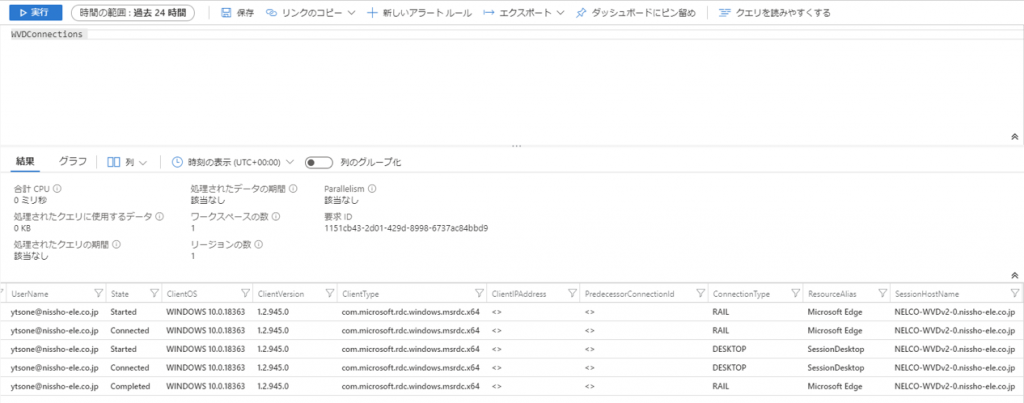The height and width of the screenshot is (403, 1024).
Task: Show info for 処理されたデータの期間
Action: [x=293, y=189]
